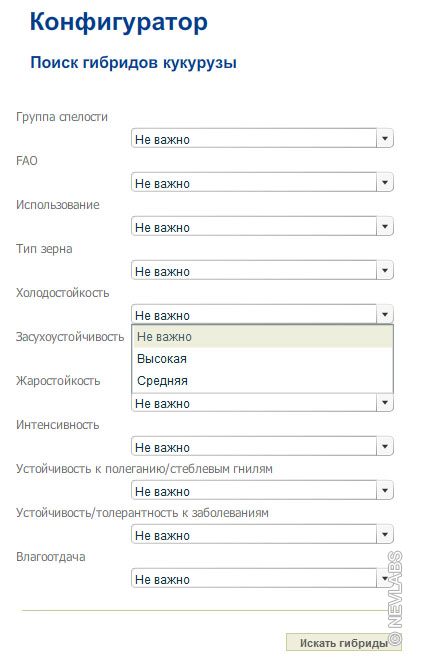
Task: Expand the disease tolerance dropdown arrow
Action: [384, 535]
